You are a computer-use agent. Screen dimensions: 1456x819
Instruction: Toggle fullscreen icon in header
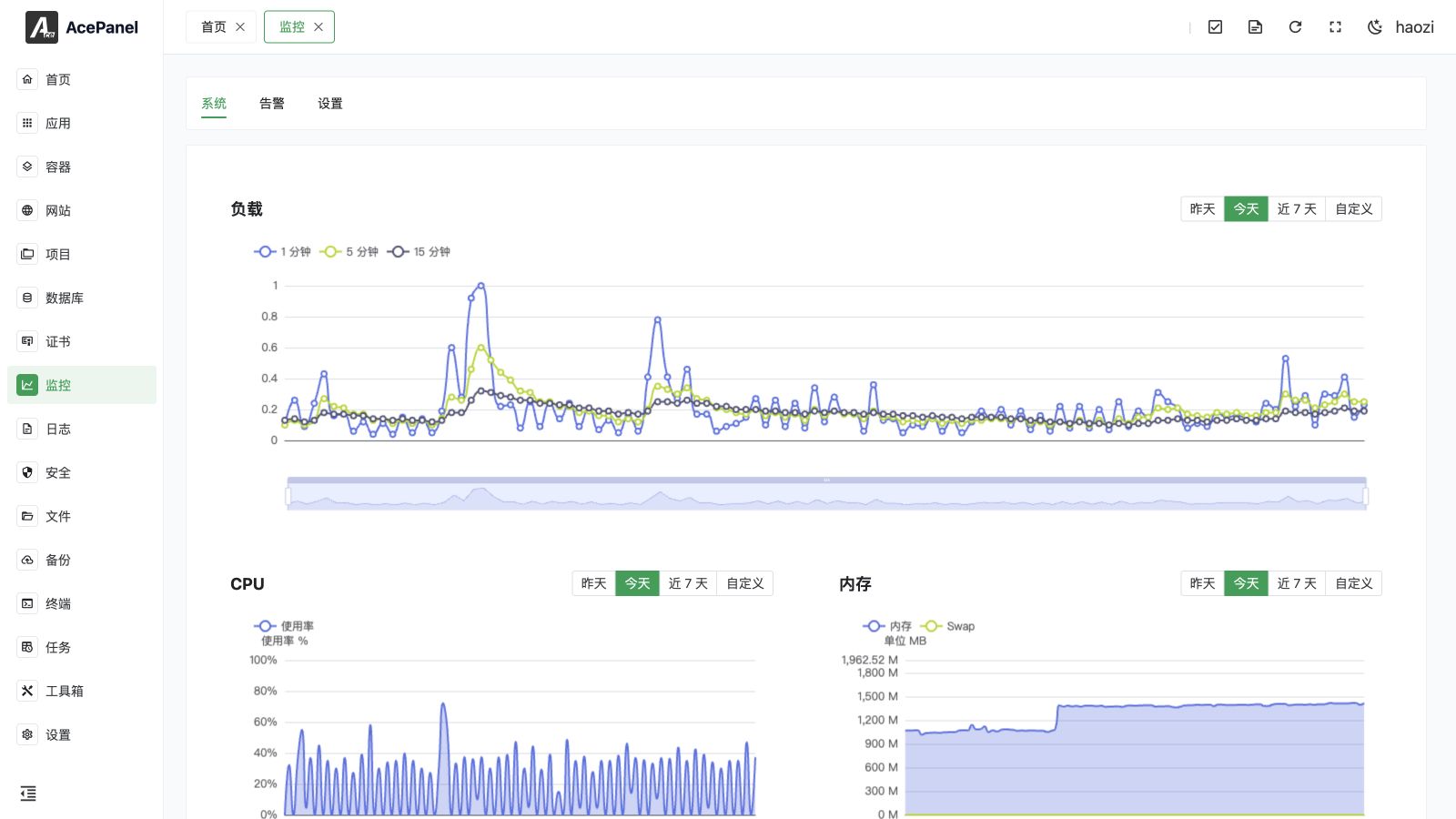tap(1335, 27)
